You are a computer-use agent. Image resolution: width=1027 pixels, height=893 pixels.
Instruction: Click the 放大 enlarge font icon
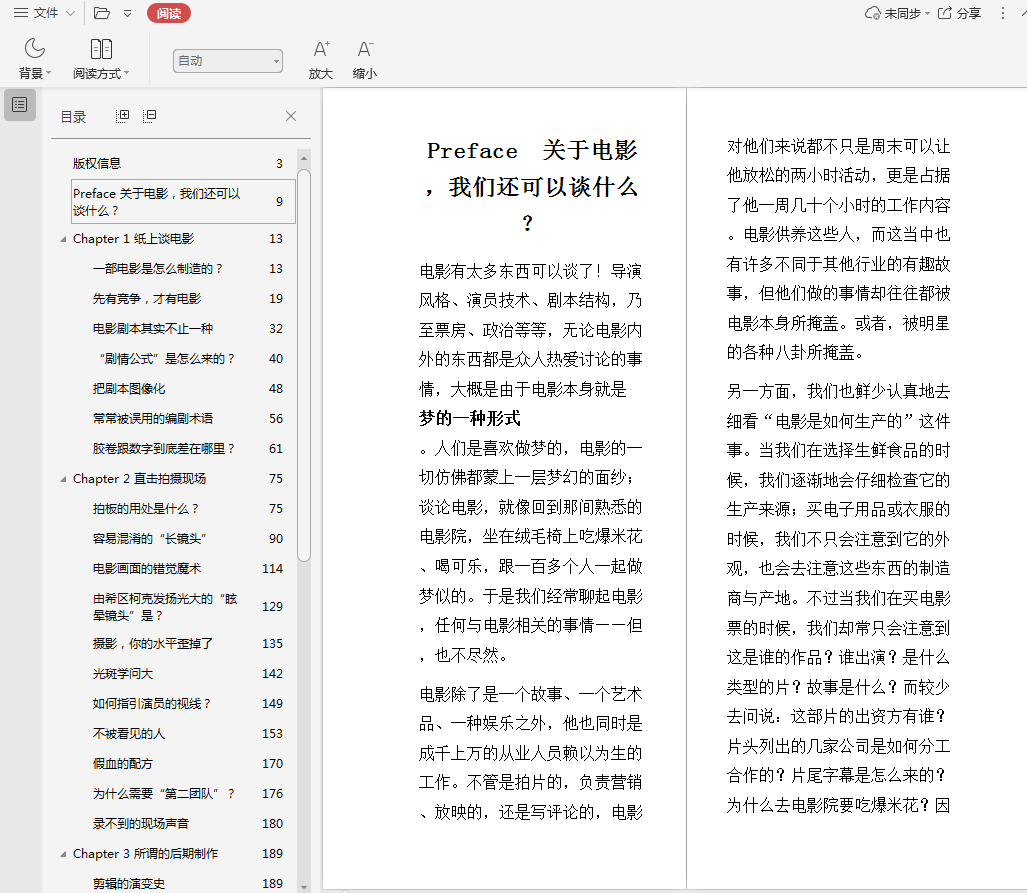pos(321,49)
